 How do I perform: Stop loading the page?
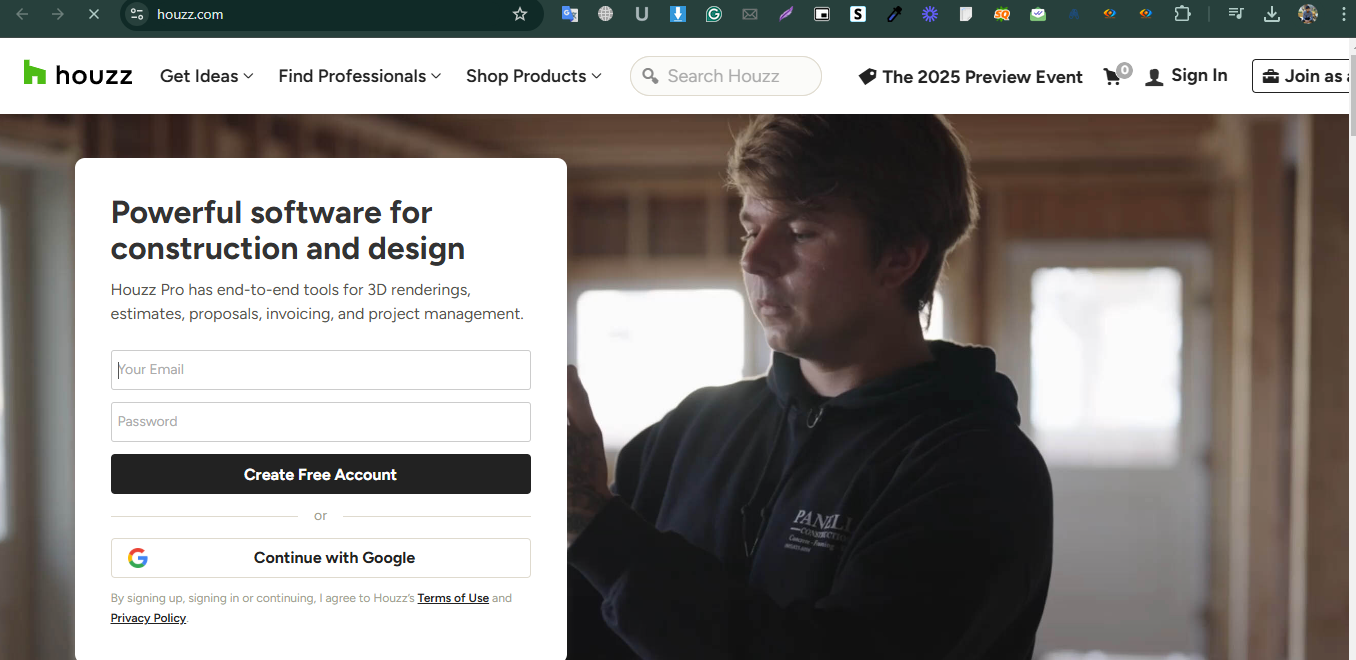pyautogui.click(x=93, y=14)
